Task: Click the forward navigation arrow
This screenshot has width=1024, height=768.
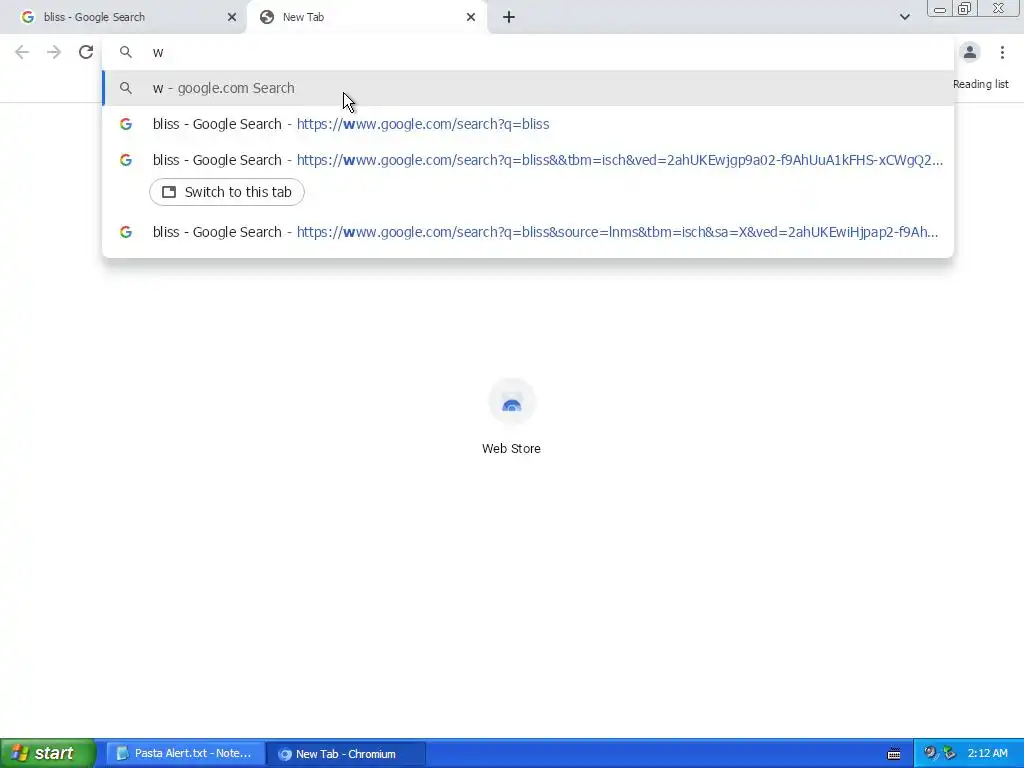Action: coord(54,52)
